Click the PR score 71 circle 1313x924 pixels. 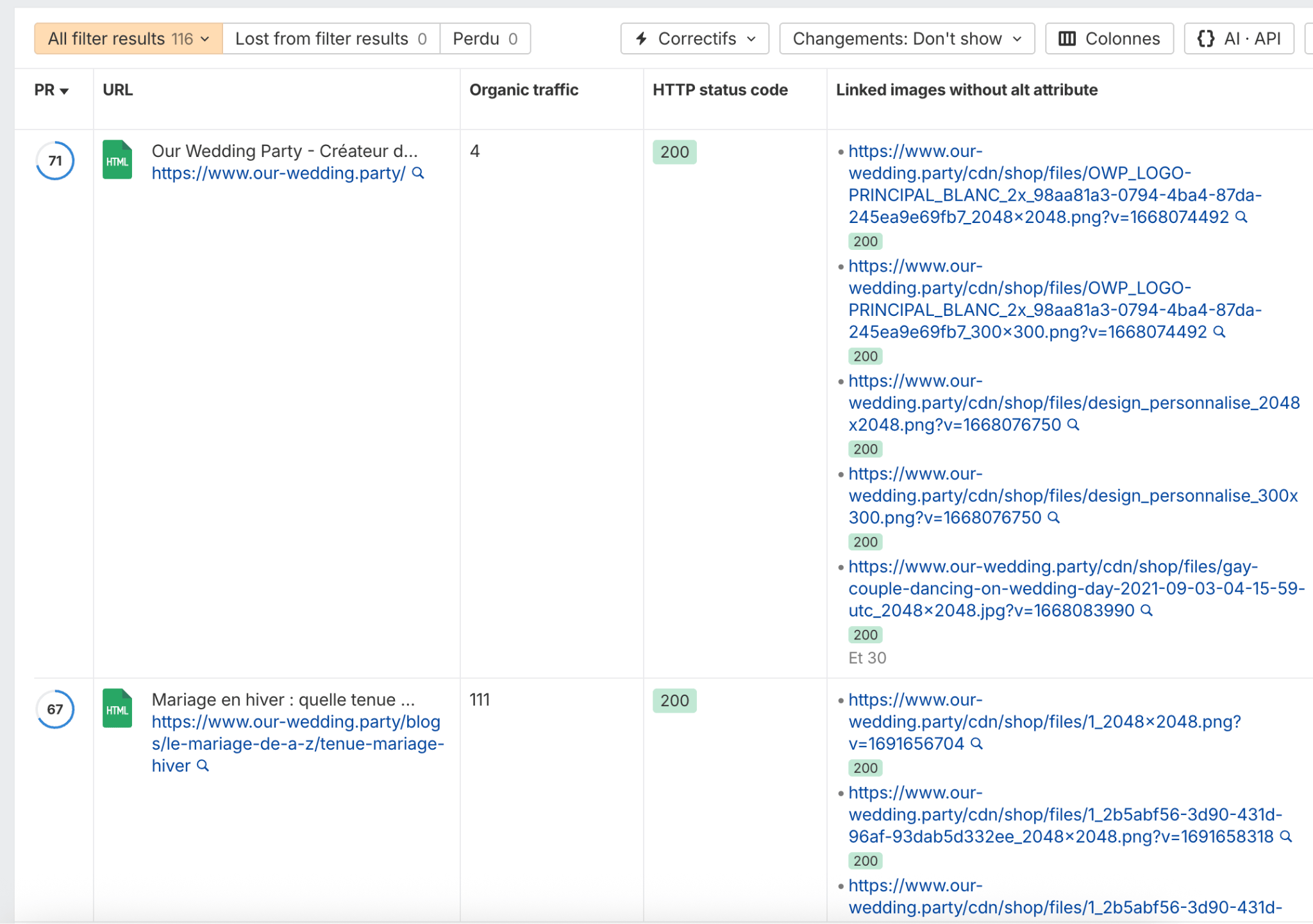point(55,161)
